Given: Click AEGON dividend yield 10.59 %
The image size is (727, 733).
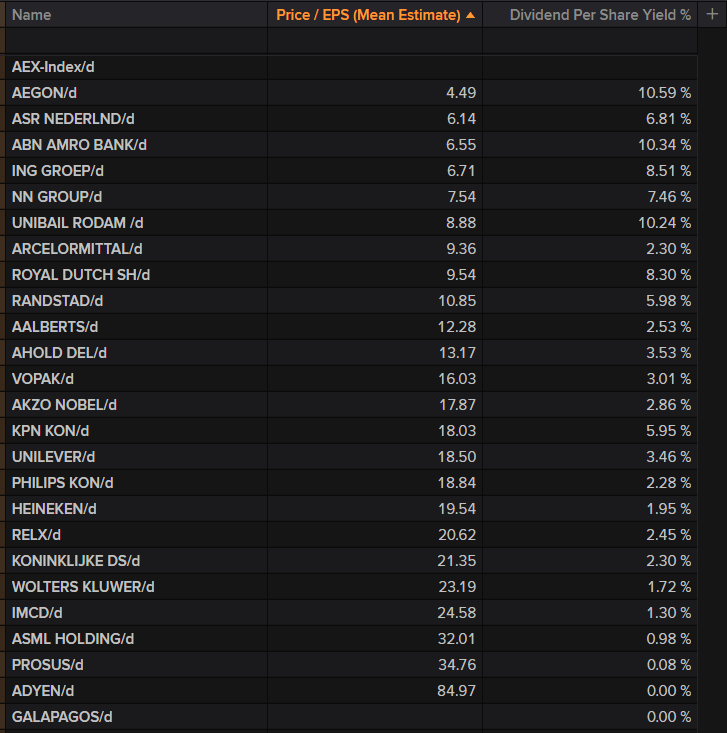Looking at the screenshot, I should [665, 93].
